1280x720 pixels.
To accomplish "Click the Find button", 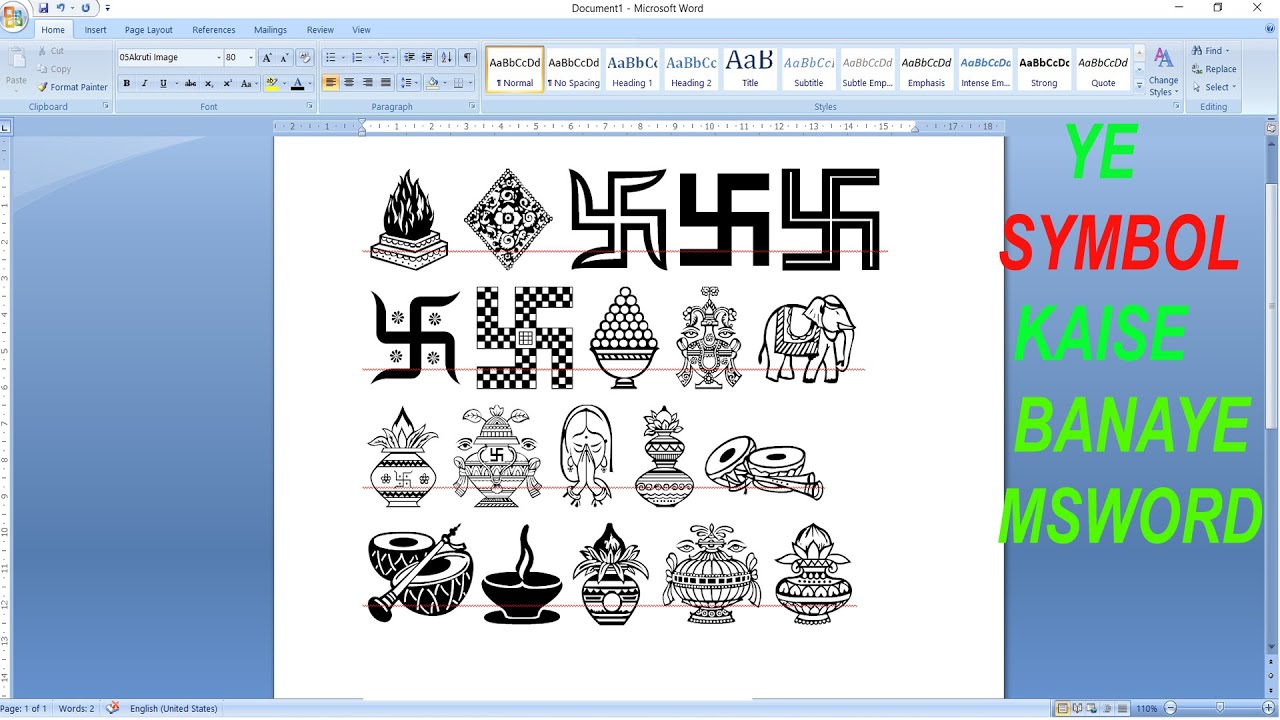I will click(x=1211, y=51).
